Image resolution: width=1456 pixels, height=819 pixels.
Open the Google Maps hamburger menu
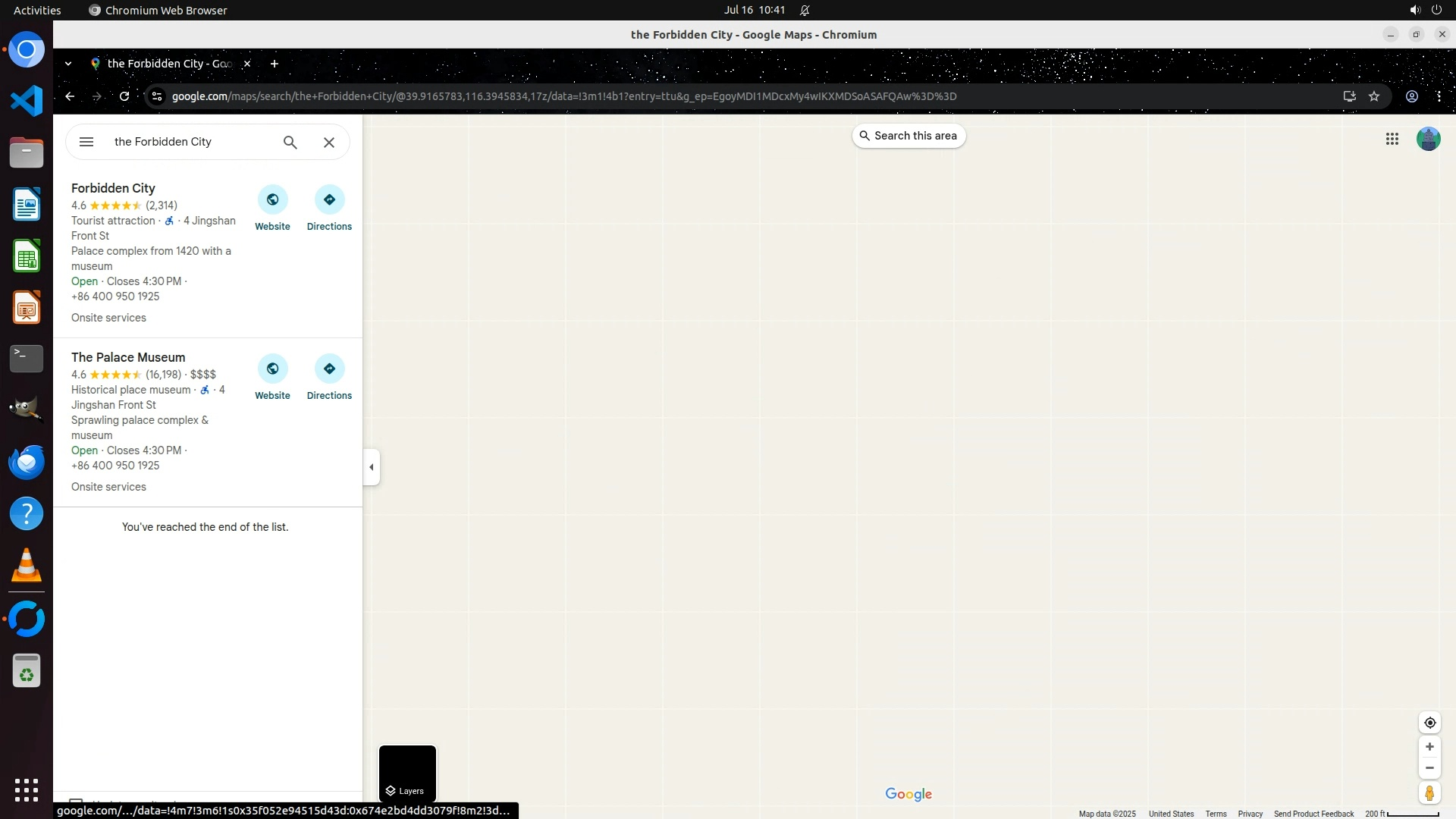coord(86,142)
